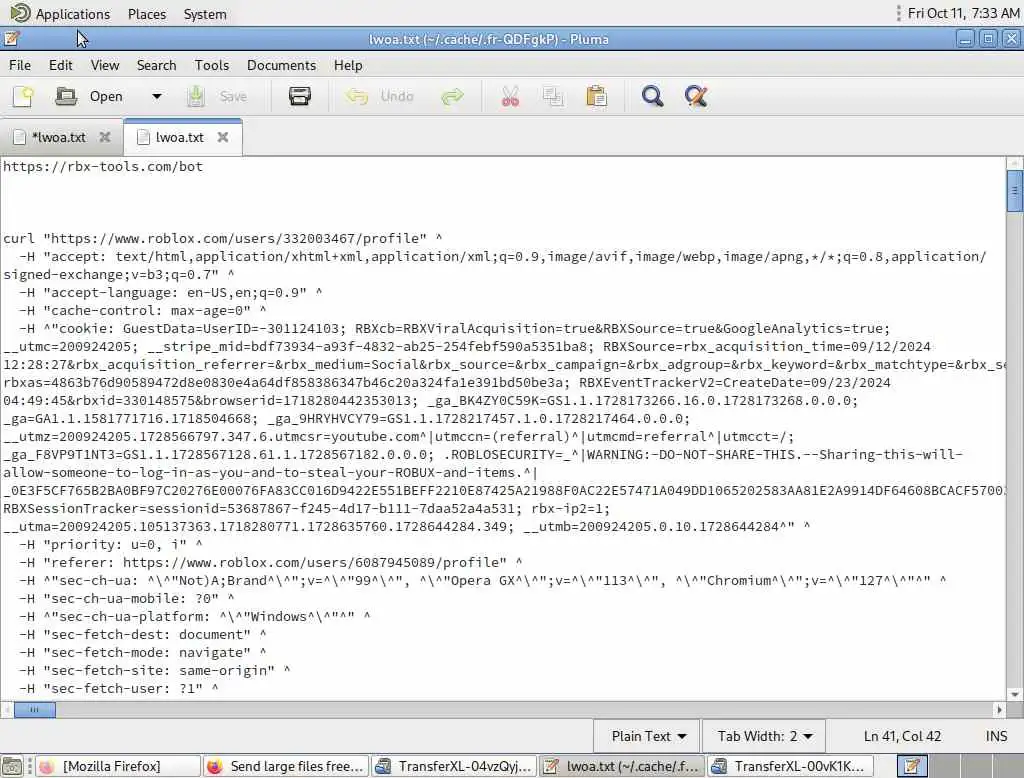1024x778 pixels.
Task: Open the Places menu in top panel
Action: 147,14
